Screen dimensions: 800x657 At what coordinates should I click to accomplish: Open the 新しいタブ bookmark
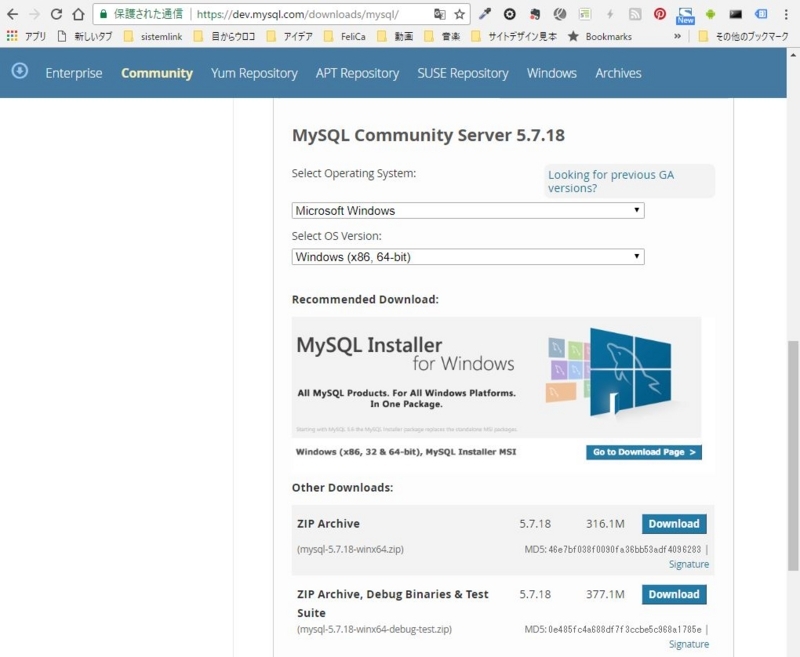click(84, 36)
